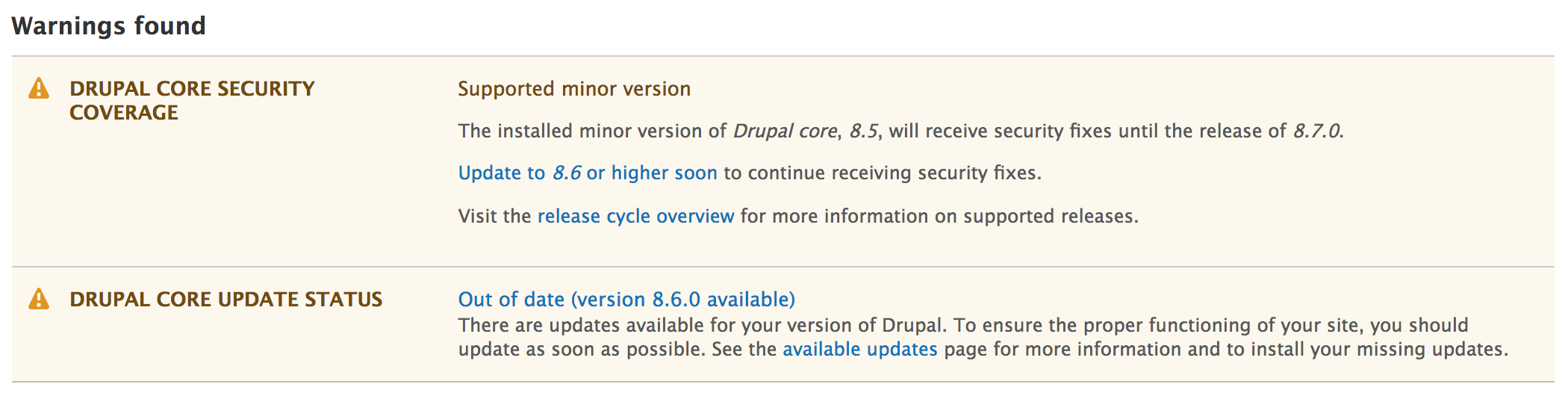Open "Out of date (version 8.6.0 available)" link

[626, 300]
